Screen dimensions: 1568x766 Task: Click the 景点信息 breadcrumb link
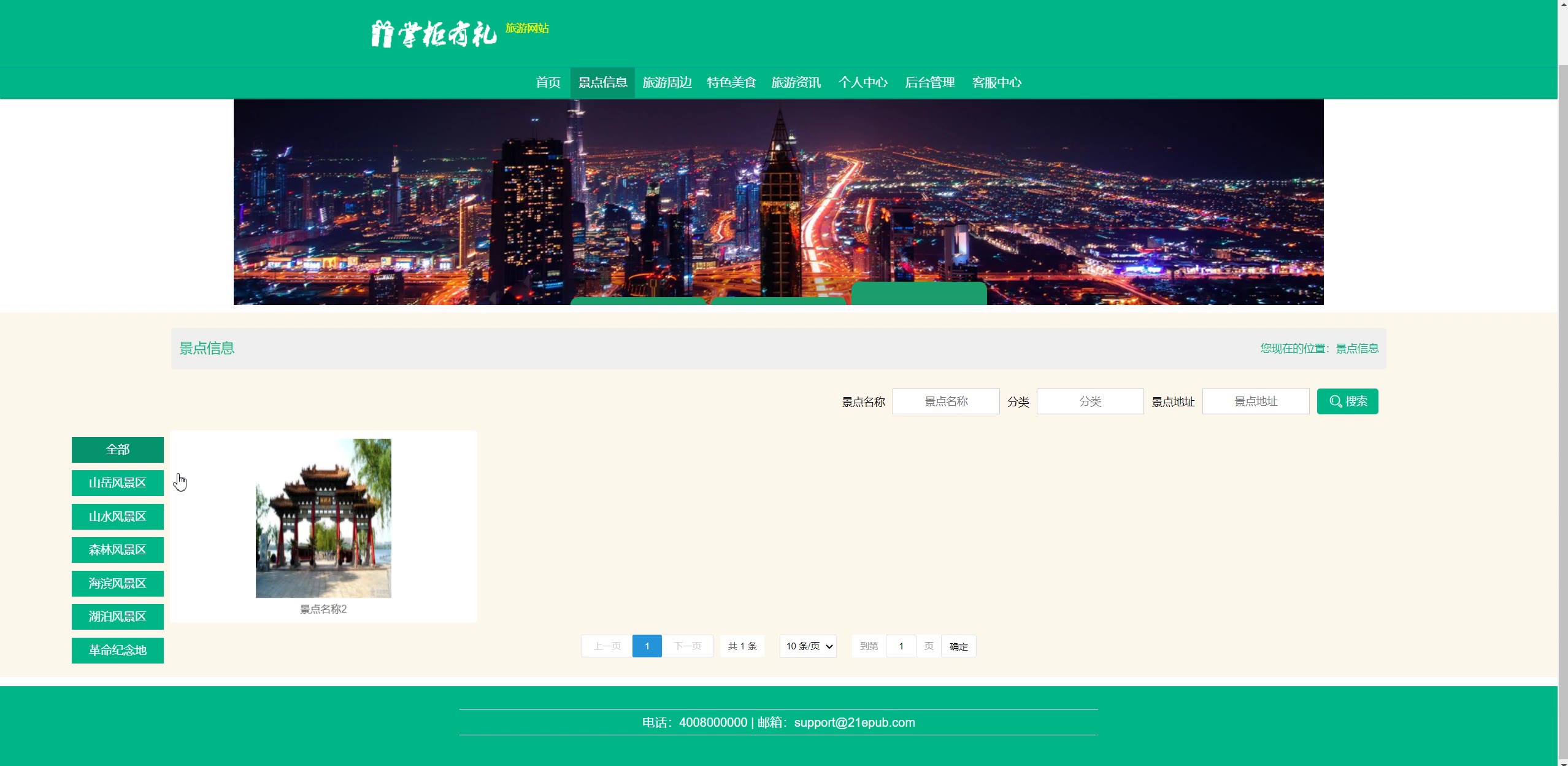1357,349
